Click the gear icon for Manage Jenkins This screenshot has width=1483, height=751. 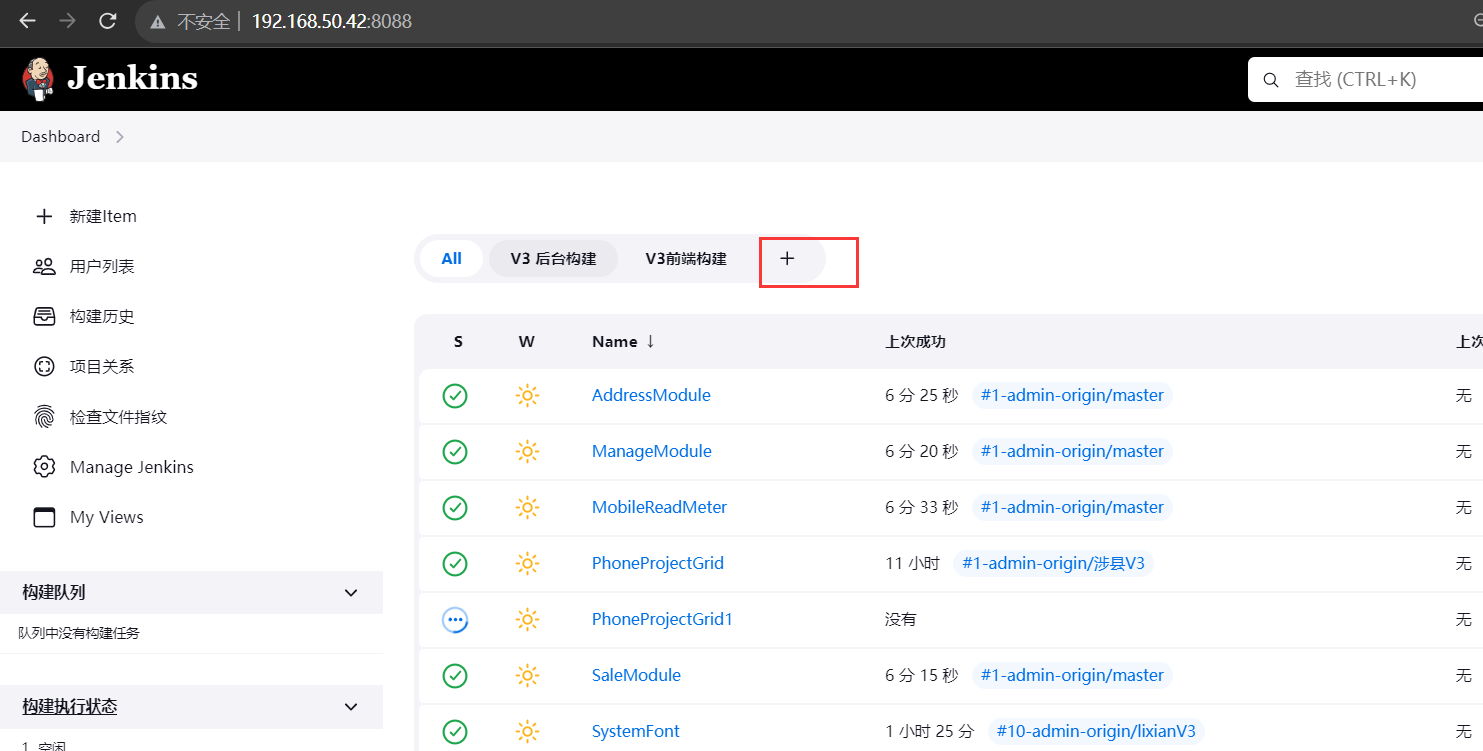click(44, 467)
